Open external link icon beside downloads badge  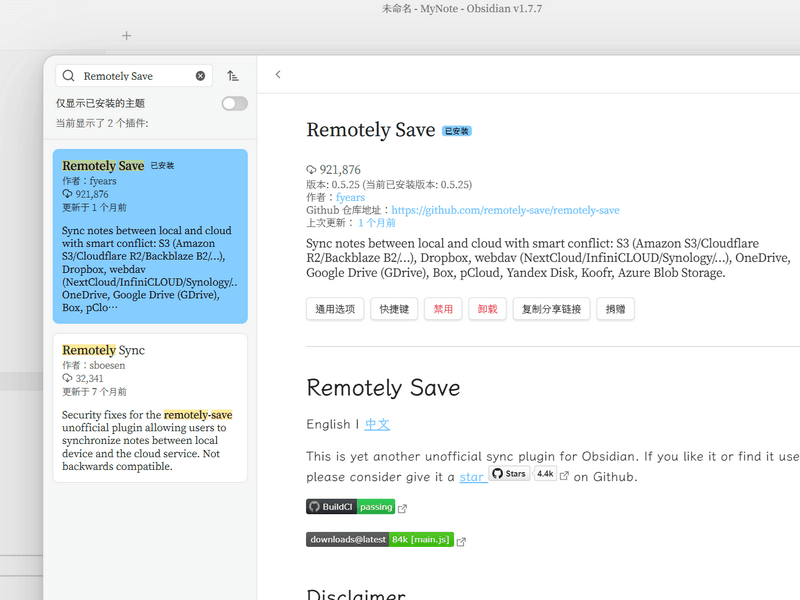461,541
